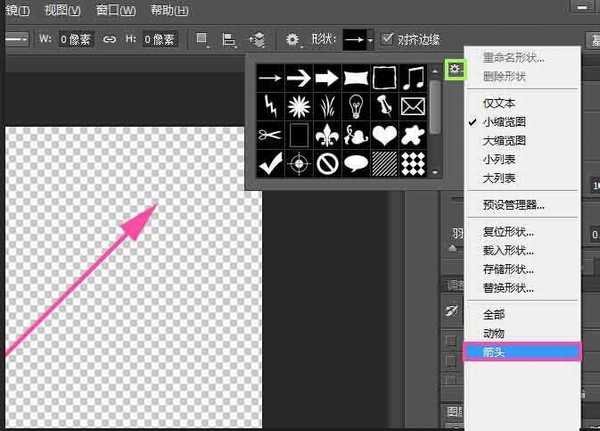
Task: Pick the square frame shape
Action: [x=384, y=78]
